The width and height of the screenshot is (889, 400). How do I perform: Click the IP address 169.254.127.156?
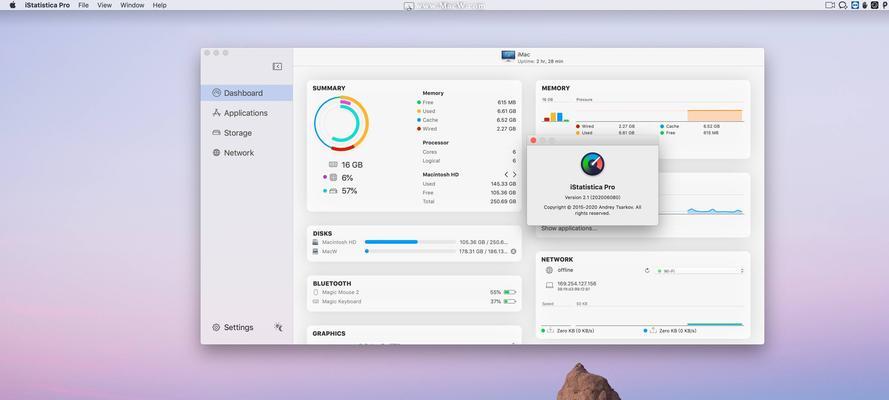(x=577, y=283)
